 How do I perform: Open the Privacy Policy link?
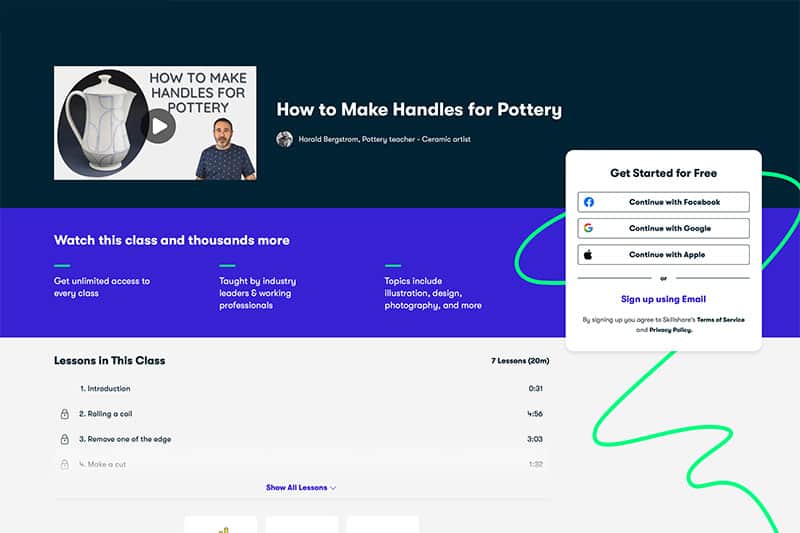[670, 330]
